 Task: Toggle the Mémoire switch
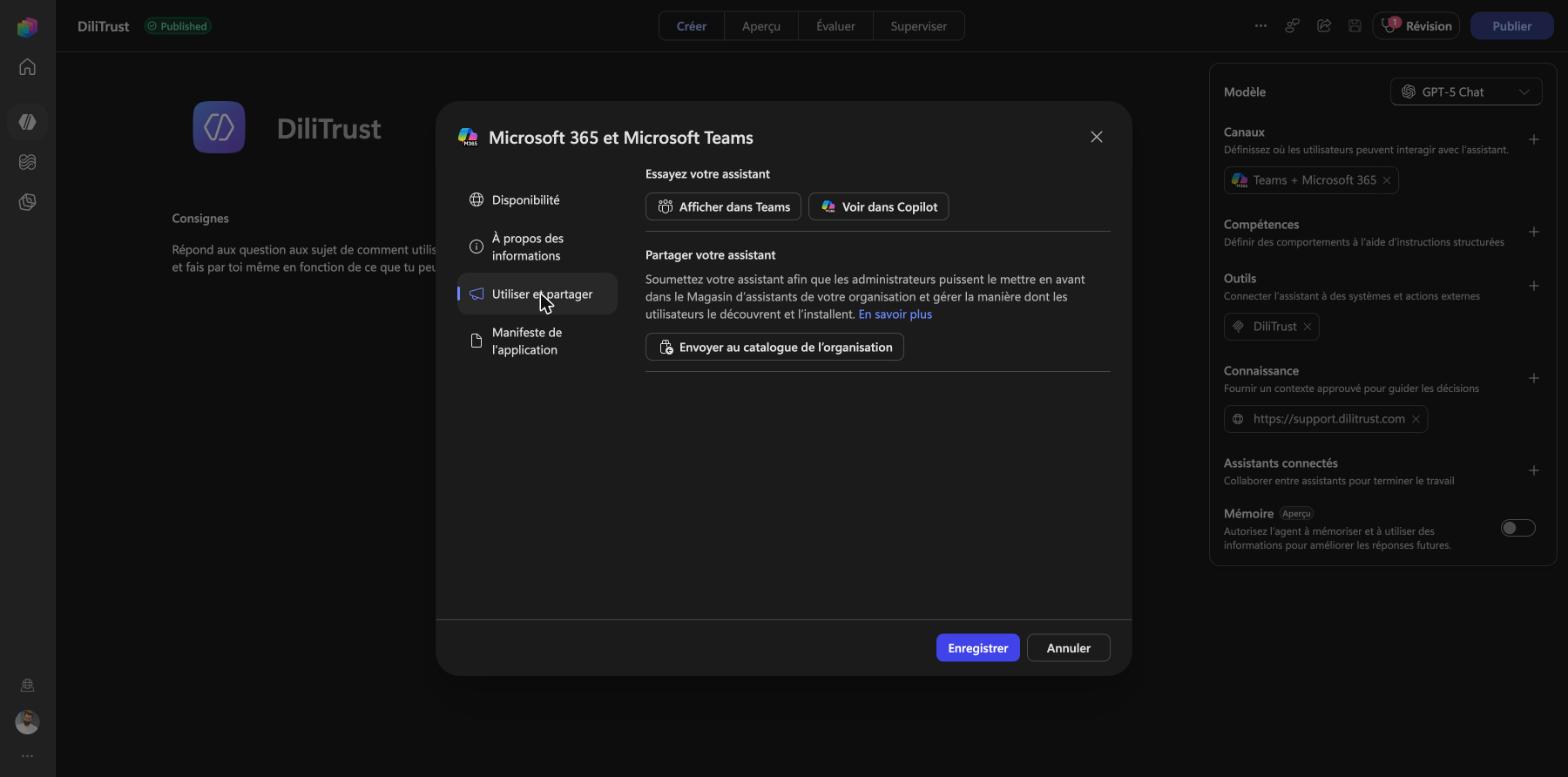(1517, 528)
